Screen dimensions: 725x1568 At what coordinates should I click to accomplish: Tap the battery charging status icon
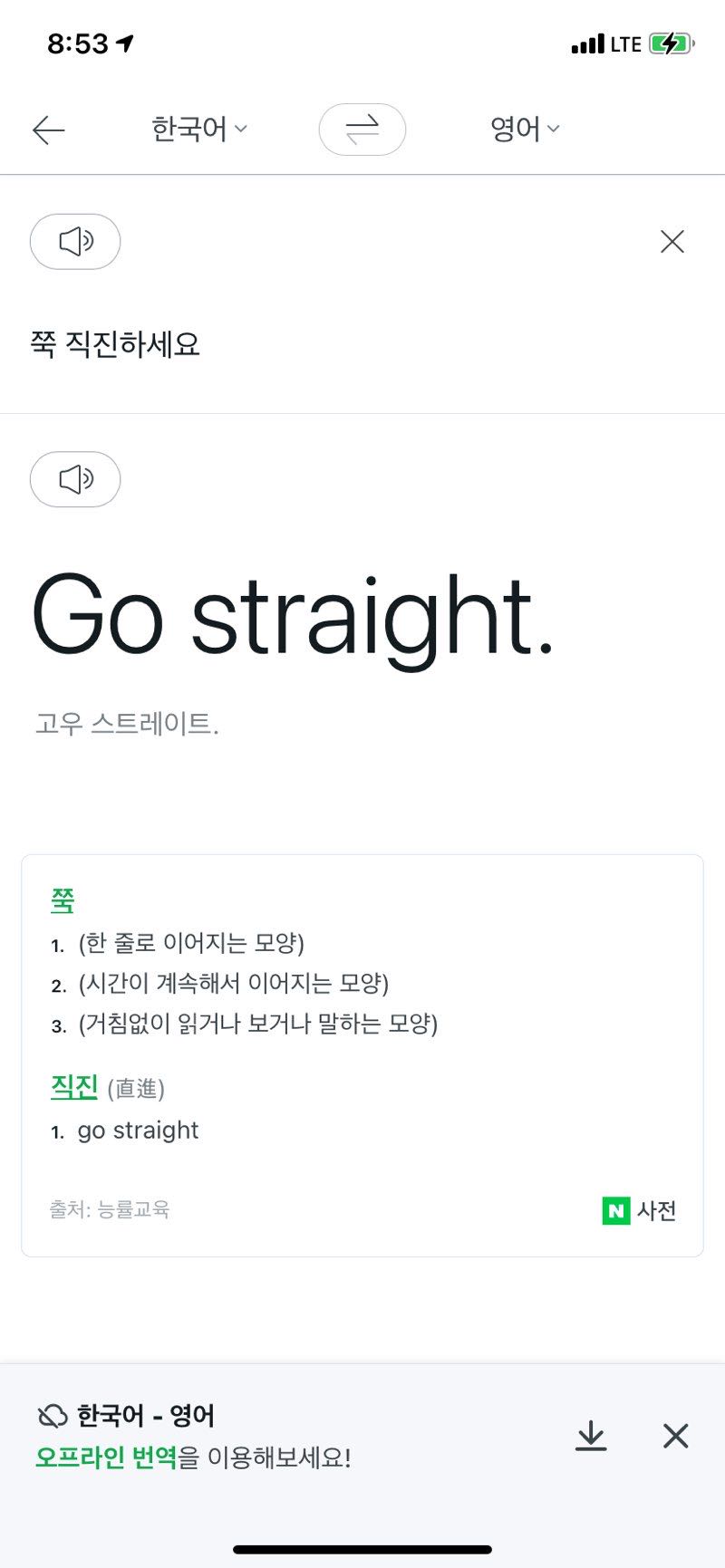(x=671, y=43)
